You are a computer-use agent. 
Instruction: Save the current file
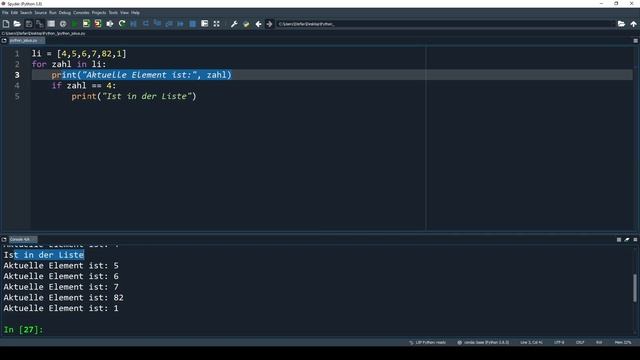pos(29,24)
